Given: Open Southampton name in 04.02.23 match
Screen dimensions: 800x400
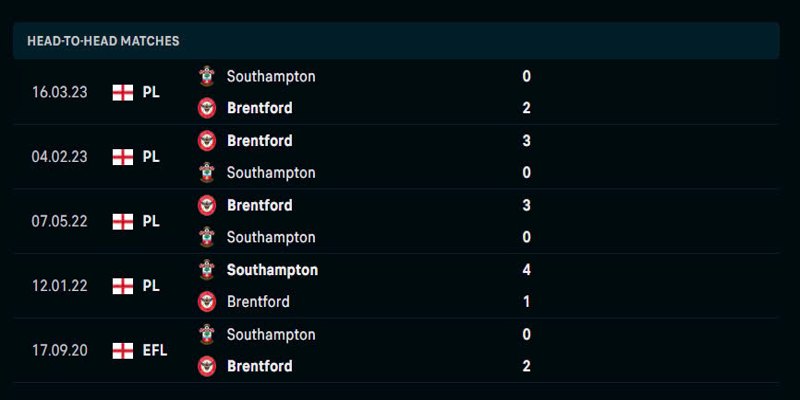Looking at the screenshot, I should 271,173.
